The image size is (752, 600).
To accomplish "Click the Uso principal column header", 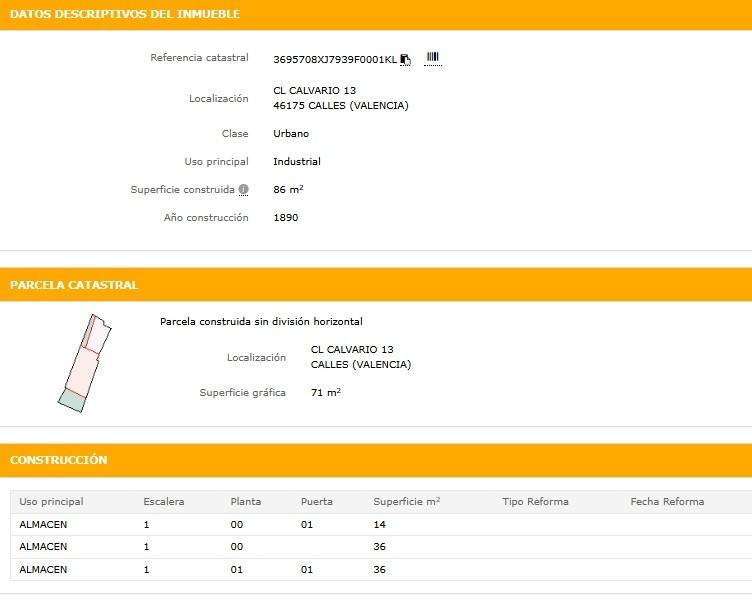I will (51, 502).
